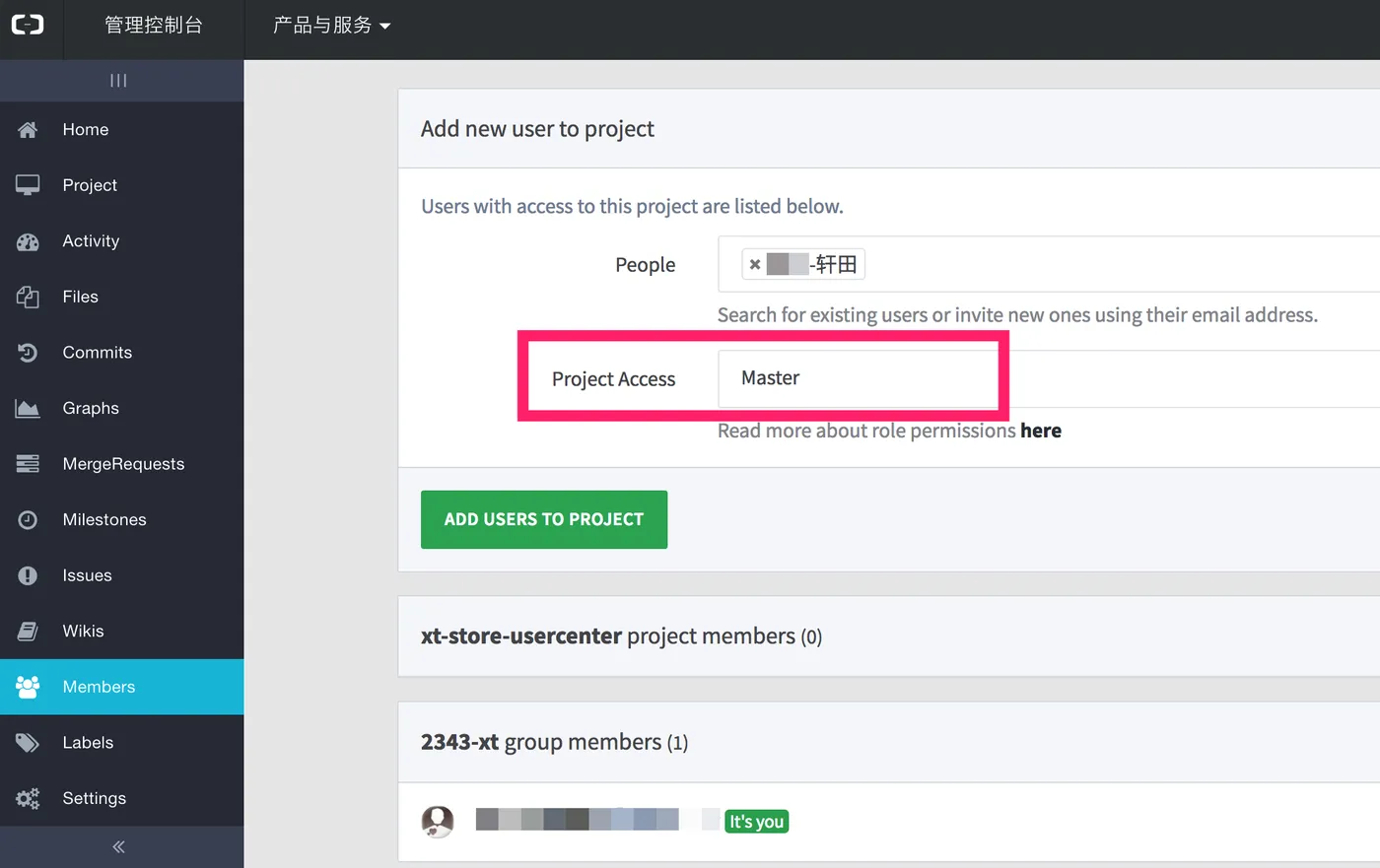Viewport: 1380px width, 868px height.
Task: Toggle the sidebar grip handle at top
Action: click(118, 81)
